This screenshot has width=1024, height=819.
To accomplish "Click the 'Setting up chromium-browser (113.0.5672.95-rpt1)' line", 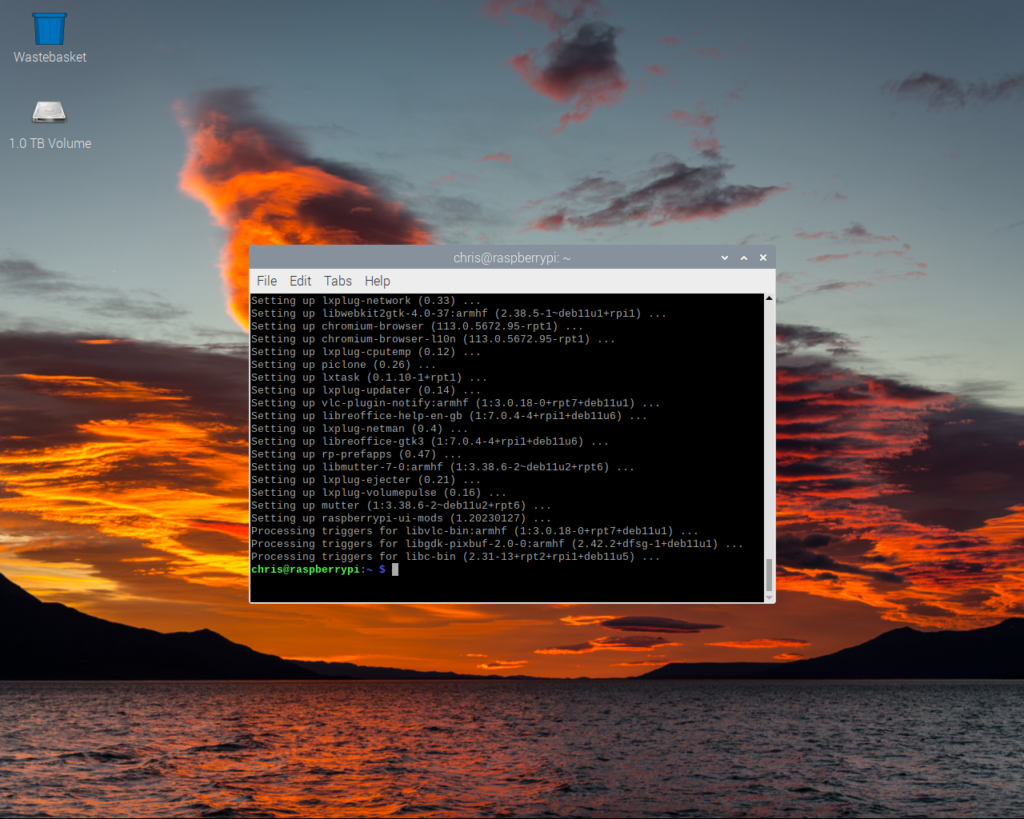I will coord(417,327).
